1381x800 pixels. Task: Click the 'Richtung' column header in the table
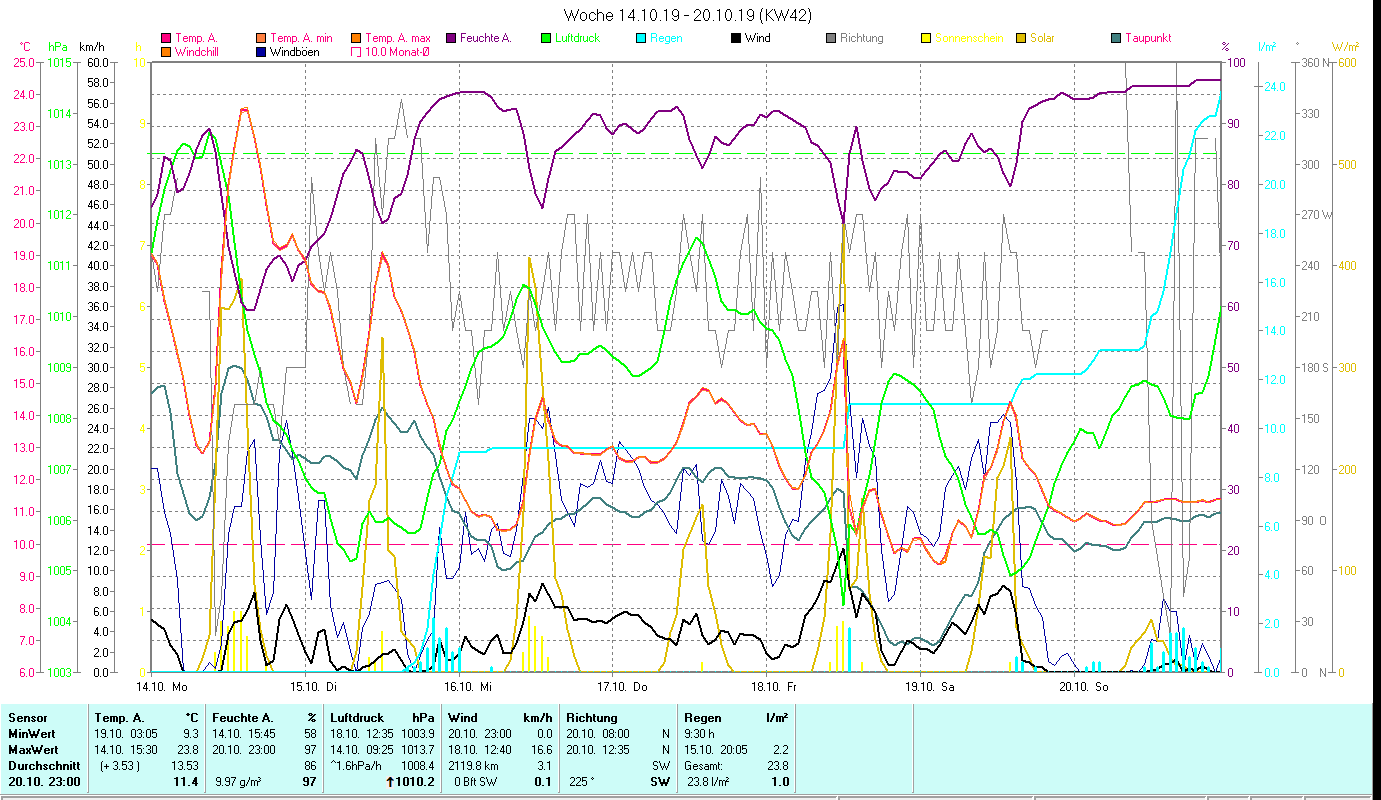[590, 717]
